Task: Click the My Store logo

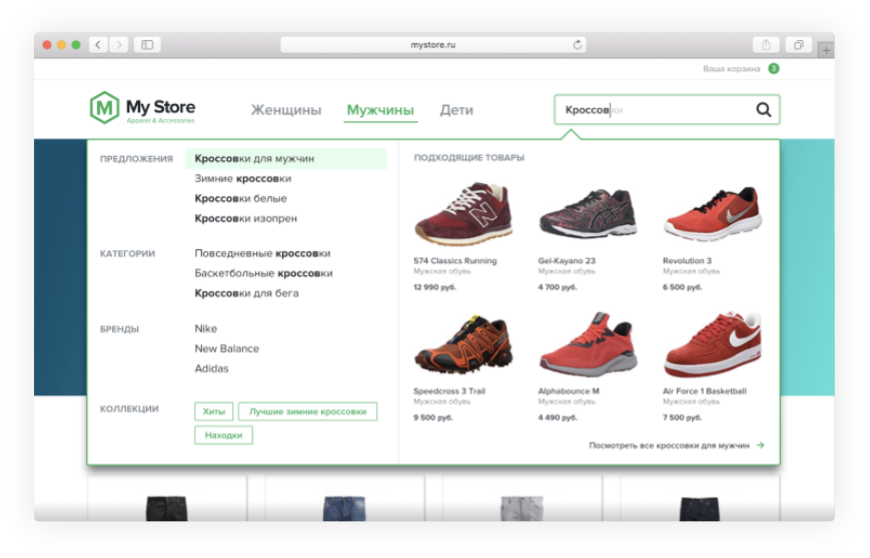Action: (142, 108)
